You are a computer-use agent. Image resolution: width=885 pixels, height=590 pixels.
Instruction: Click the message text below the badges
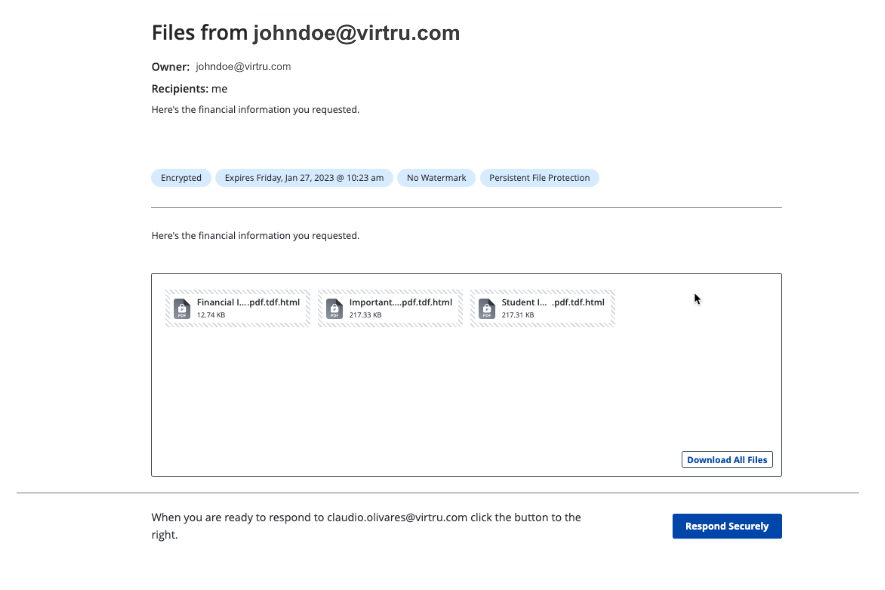(x=255, y=236)
